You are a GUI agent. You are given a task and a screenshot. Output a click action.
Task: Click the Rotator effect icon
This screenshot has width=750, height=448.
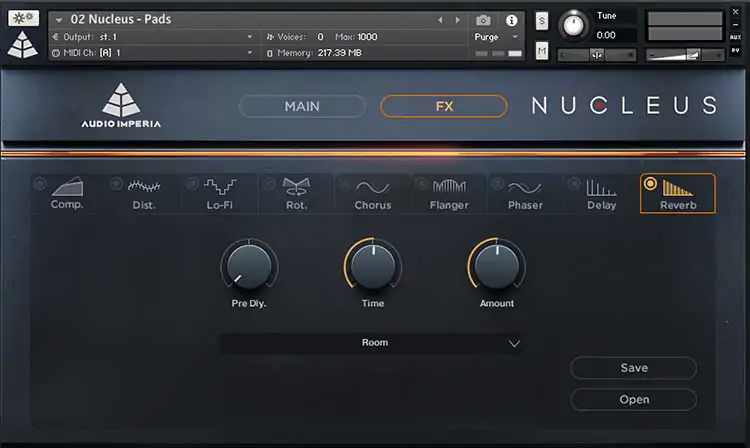(x=296, y=186)
